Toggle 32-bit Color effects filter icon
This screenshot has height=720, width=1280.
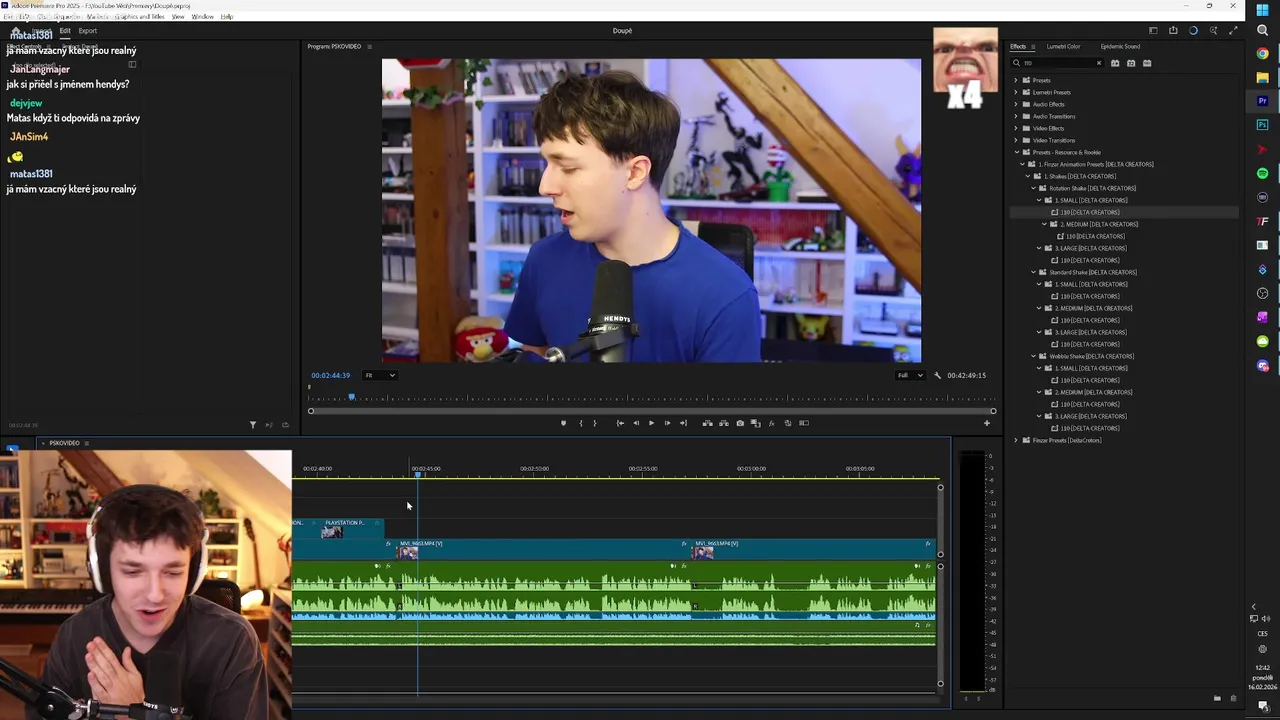tap(1131, 63)
